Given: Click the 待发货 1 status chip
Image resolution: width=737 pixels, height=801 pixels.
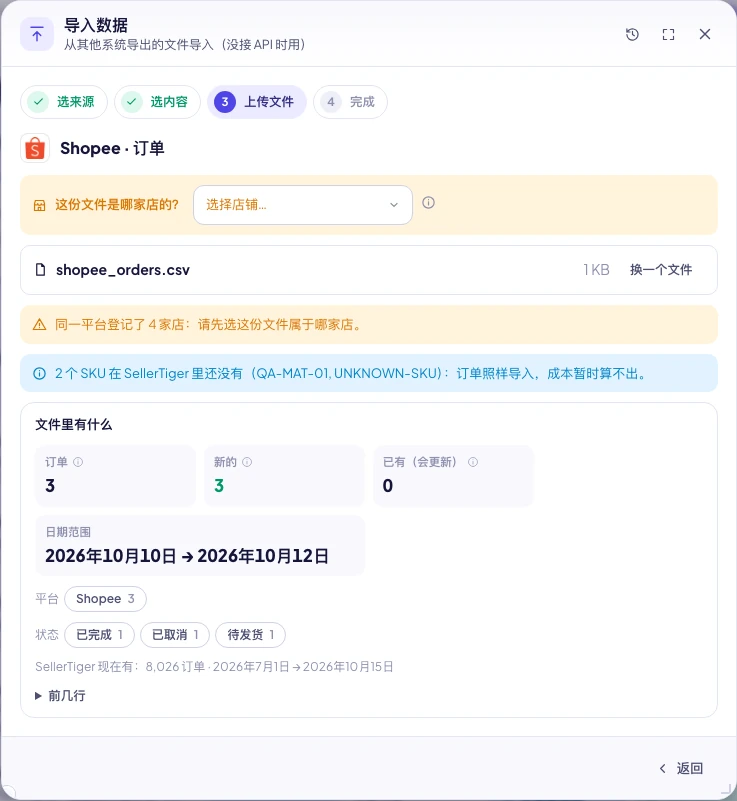Looking at the screenshot, I should coord(250,634).
